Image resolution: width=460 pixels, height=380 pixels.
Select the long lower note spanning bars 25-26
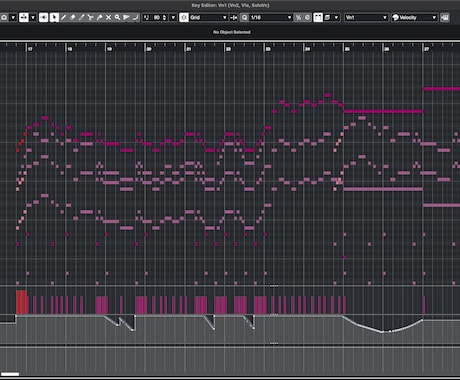[x=383, y=189]
